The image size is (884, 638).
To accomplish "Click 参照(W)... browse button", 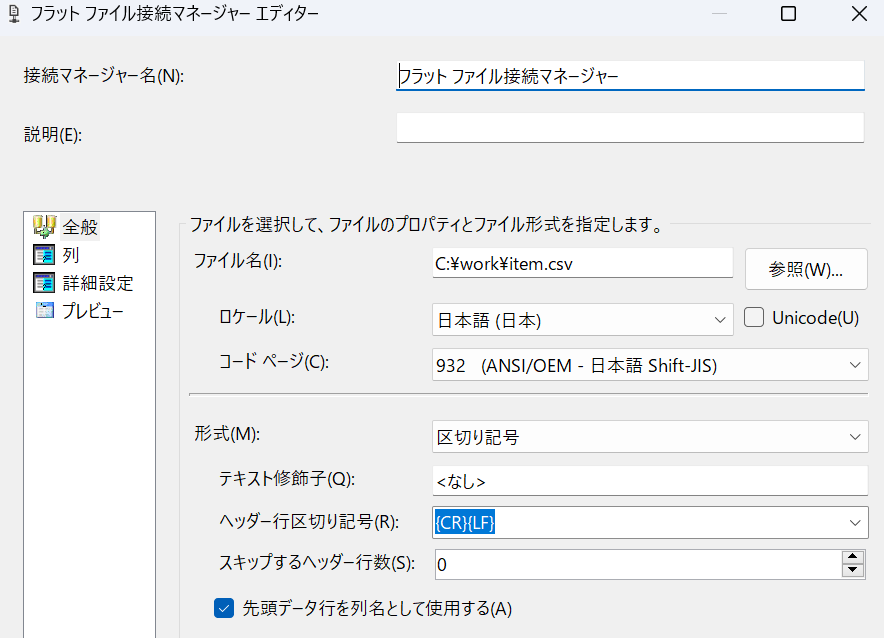I will [x=806, y=269].
